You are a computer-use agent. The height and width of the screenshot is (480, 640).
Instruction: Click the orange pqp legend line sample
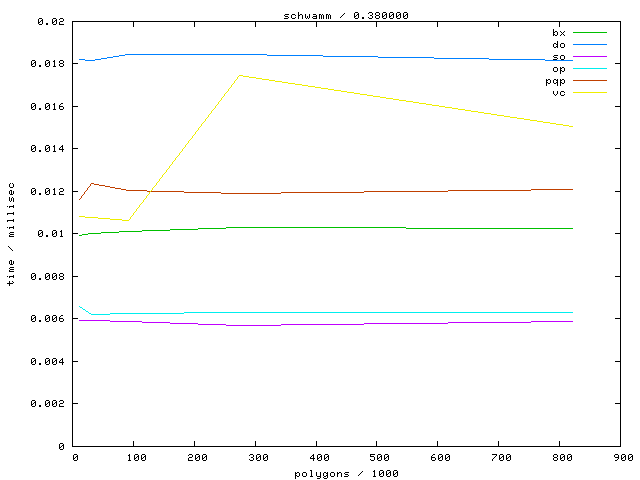590,81
